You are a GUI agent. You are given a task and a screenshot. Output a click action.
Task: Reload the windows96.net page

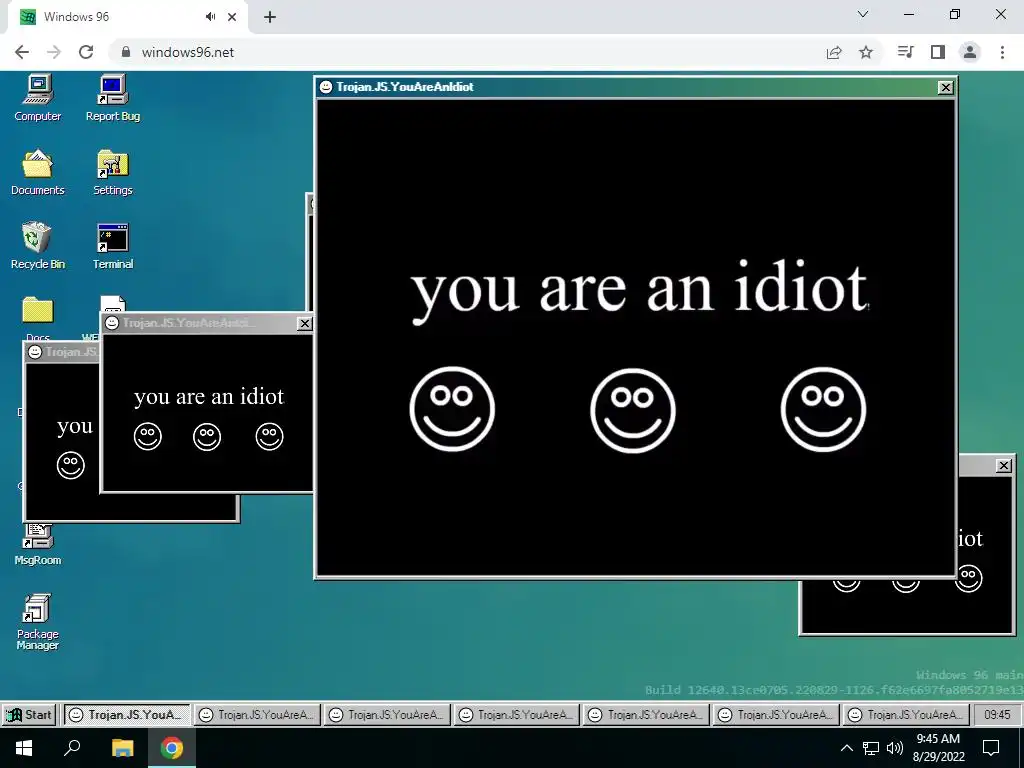pyautogui.click(x=86, y=52)
